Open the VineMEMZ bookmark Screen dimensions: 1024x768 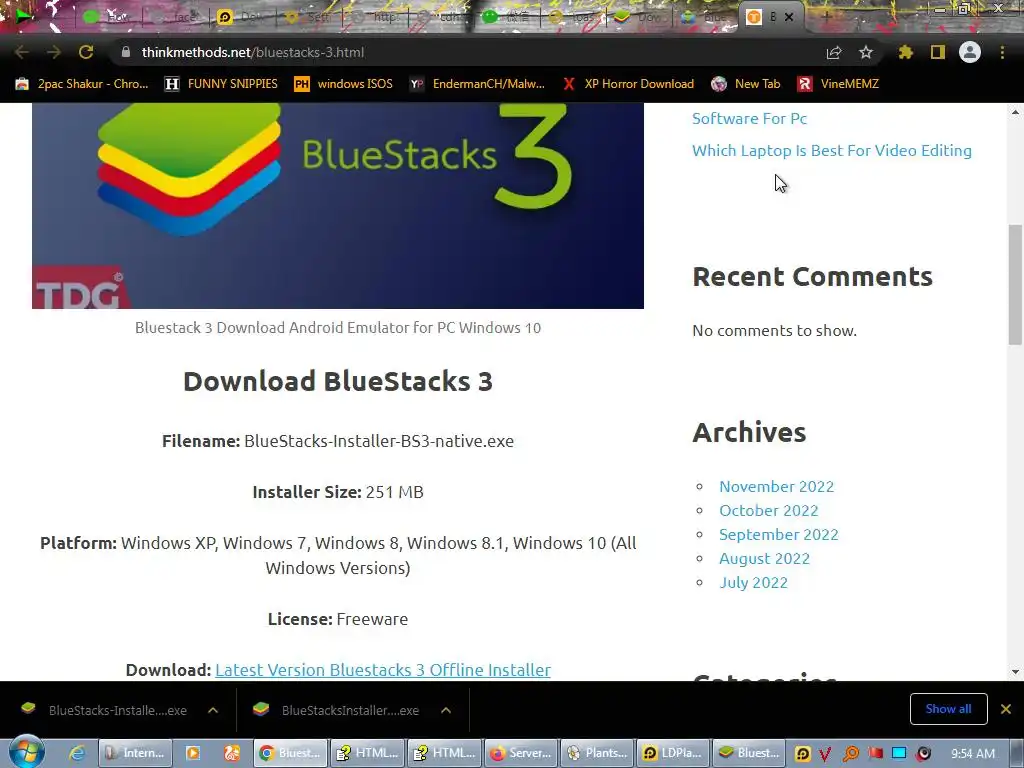click(838, 84)
